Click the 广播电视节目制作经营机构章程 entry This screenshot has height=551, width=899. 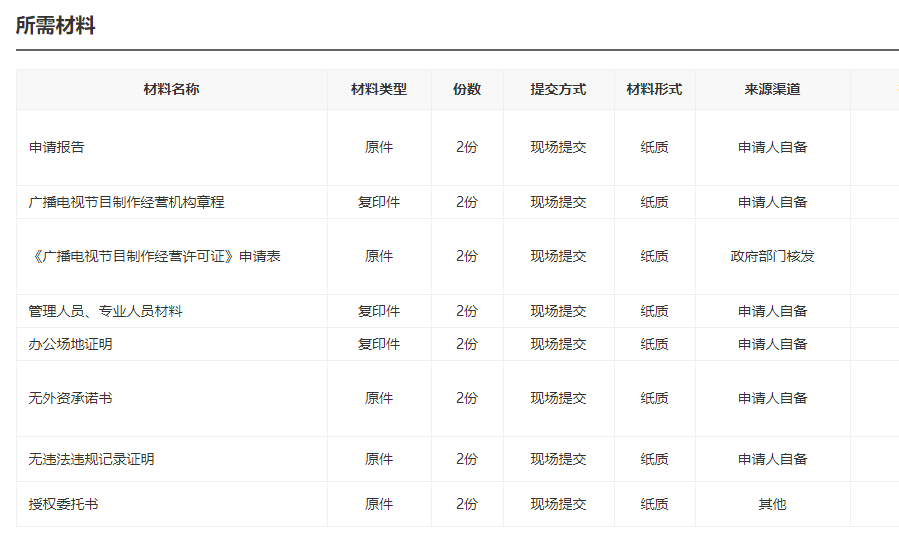pyautogui.click(x=126, y=202)
